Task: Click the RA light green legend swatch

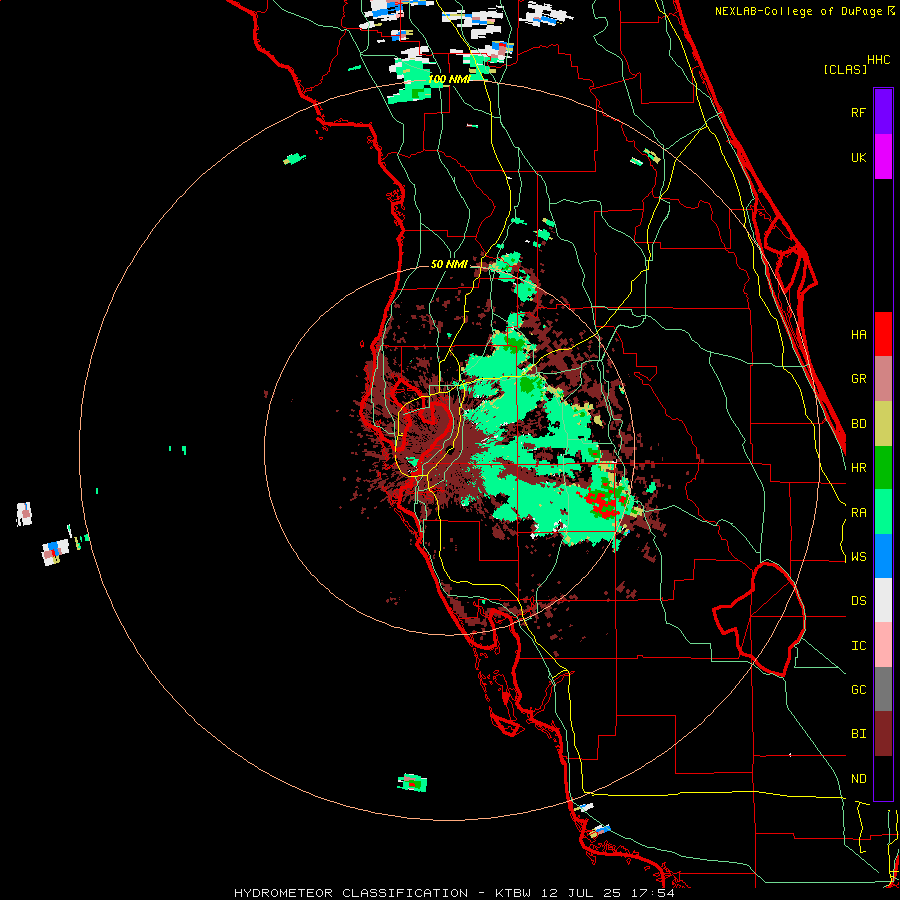Action: 883,512
